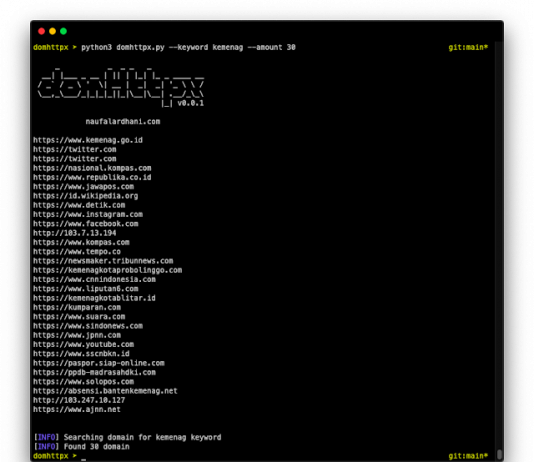The height and width of the screenshot is (462, 534).
Task: Select the https://www.sscnbkn.id line
Action: 81,353
